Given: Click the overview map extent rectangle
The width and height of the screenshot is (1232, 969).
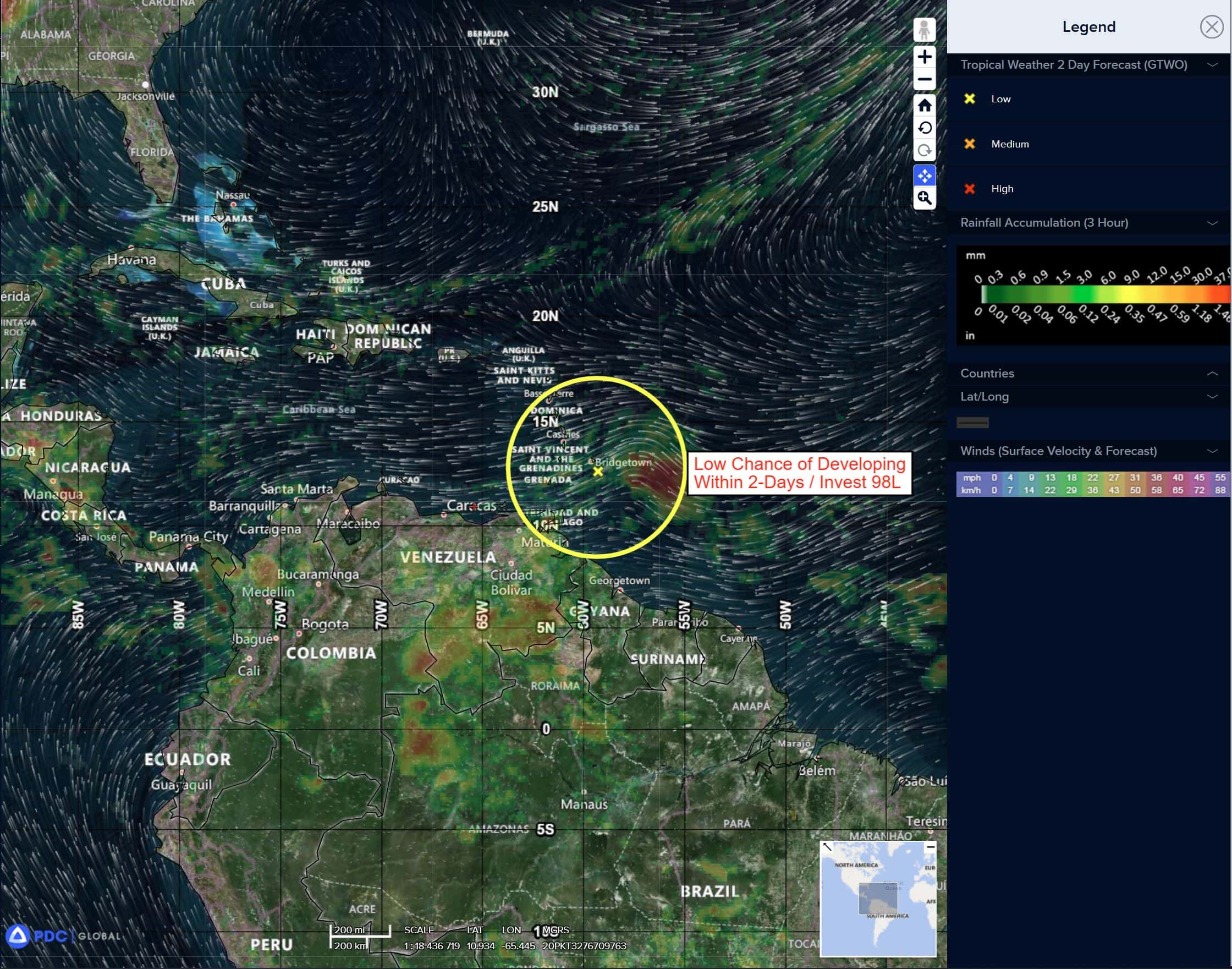Looking at the screenshot, I should [x=878, y=898].
